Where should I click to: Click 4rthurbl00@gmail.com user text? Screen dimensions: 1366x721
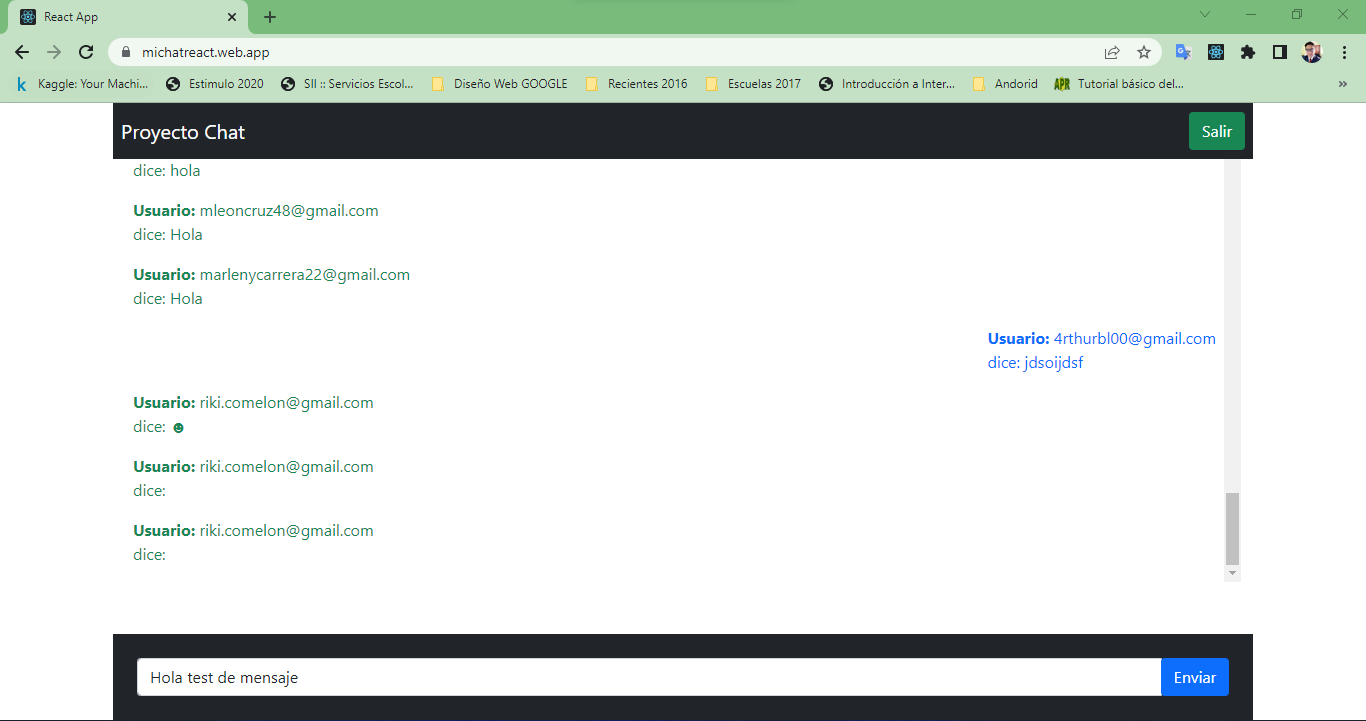1135,339
